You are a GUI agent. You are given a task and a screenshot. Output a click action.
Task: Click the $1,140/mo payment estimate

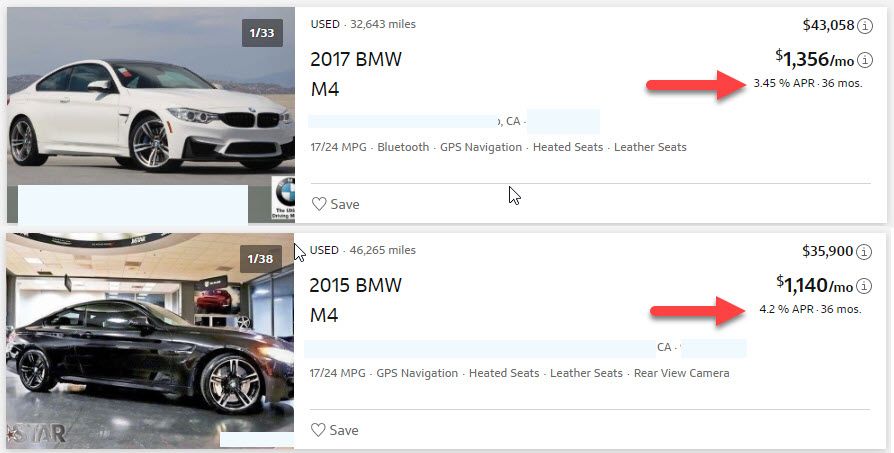click(x=815, y=286)
